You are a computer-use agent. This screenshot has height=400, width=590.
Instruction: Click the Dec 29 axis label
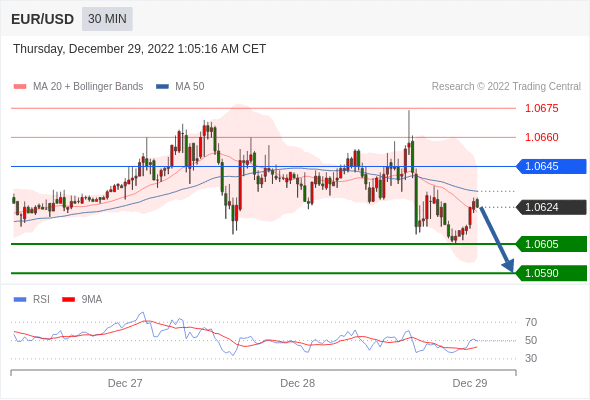click(470, 383)
